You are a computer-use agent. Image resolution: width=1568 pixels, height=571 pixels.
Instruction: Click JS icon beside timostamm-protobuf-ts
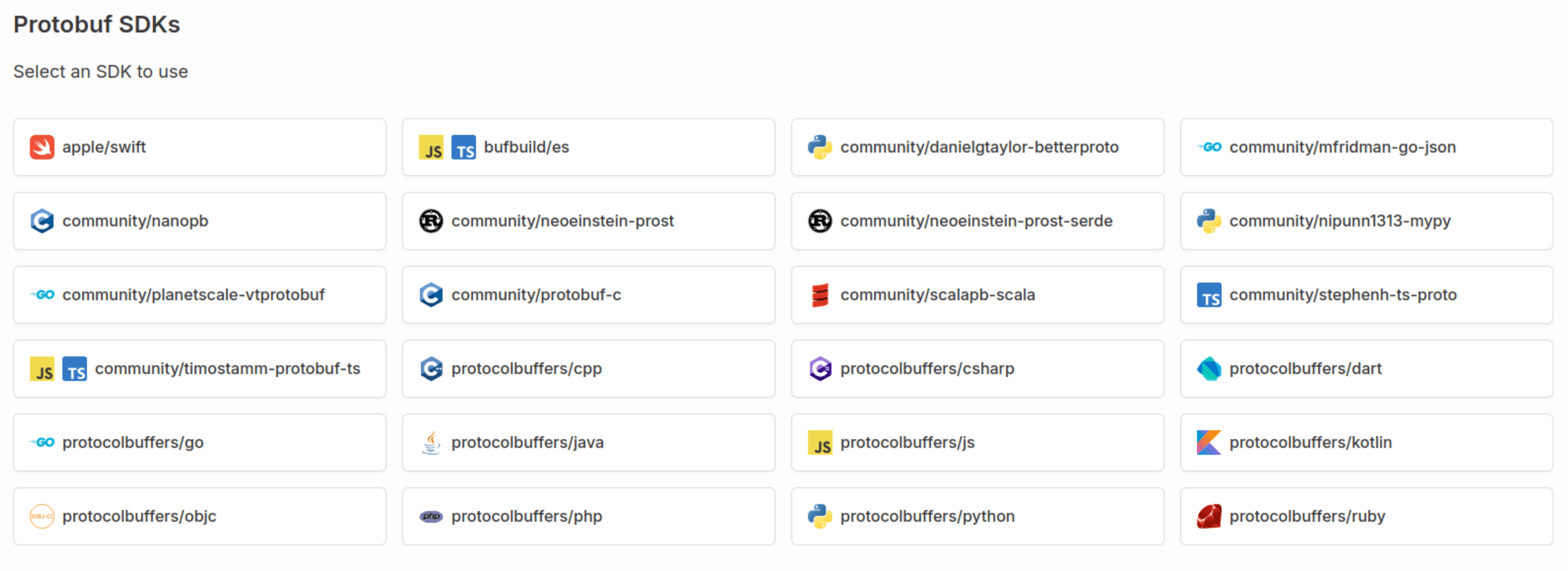point(42,368)
